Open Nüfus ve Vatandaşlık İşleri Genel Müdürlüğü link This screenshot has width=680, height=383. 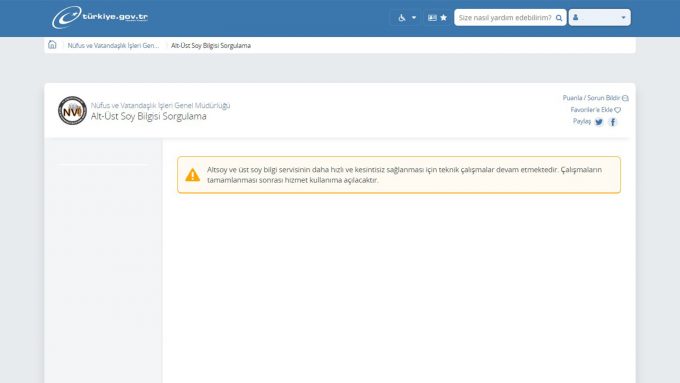pos(160,105)
